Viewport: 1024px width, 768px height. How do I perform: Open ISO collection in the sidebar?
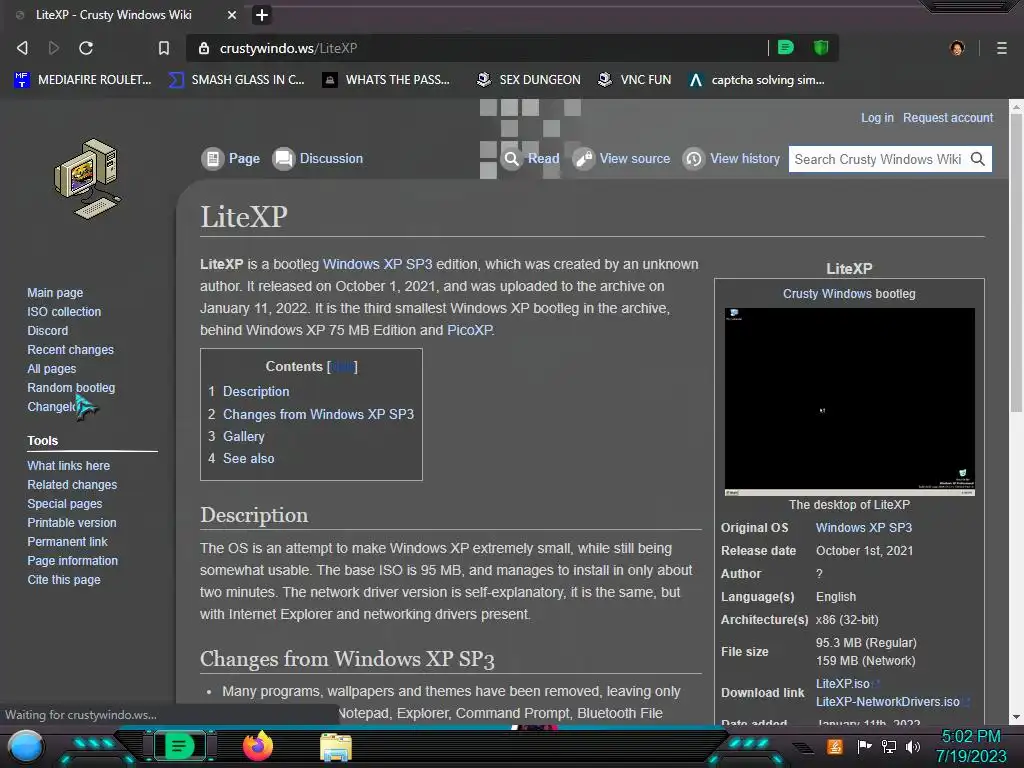[x=64, y=312]
